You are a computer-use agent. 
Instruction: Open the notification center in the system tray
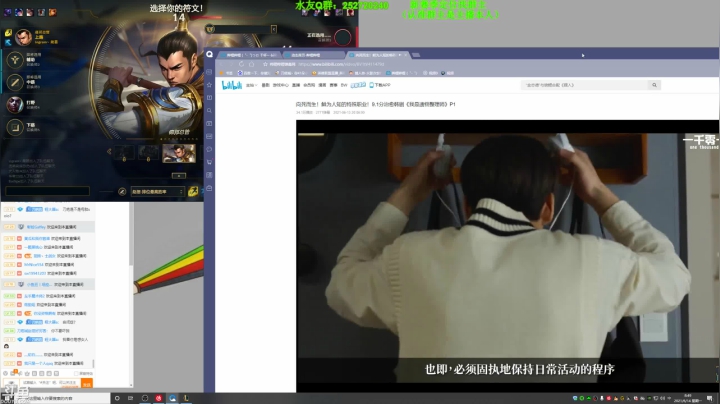[x=710, y=398]
